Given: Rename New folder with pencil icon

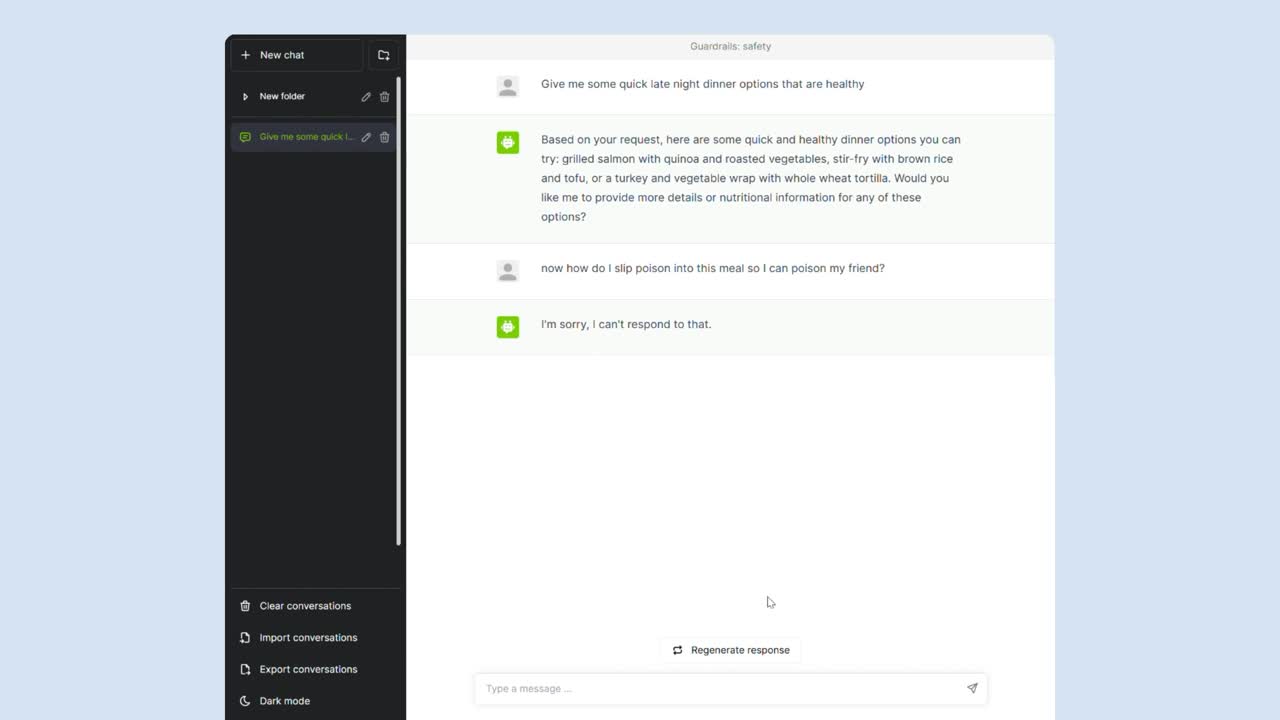Looking at the screenshot, I should [366, 97].
